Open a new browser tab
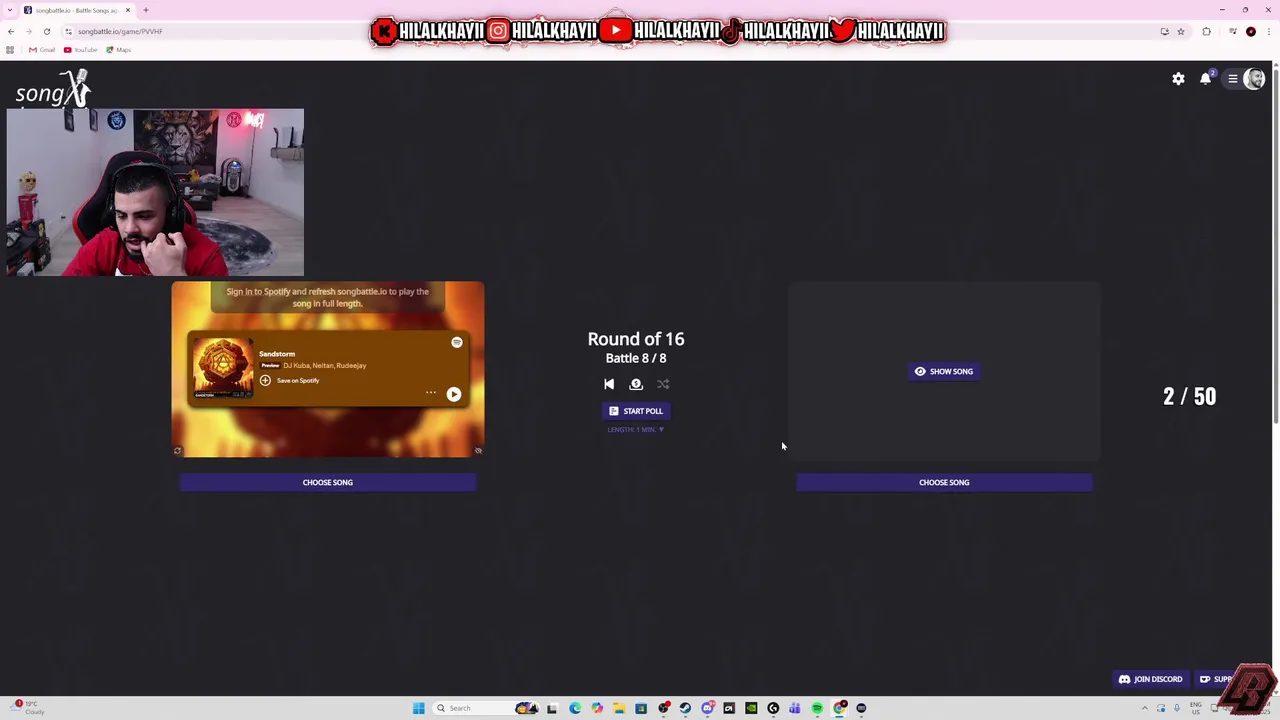 (146, 10)
